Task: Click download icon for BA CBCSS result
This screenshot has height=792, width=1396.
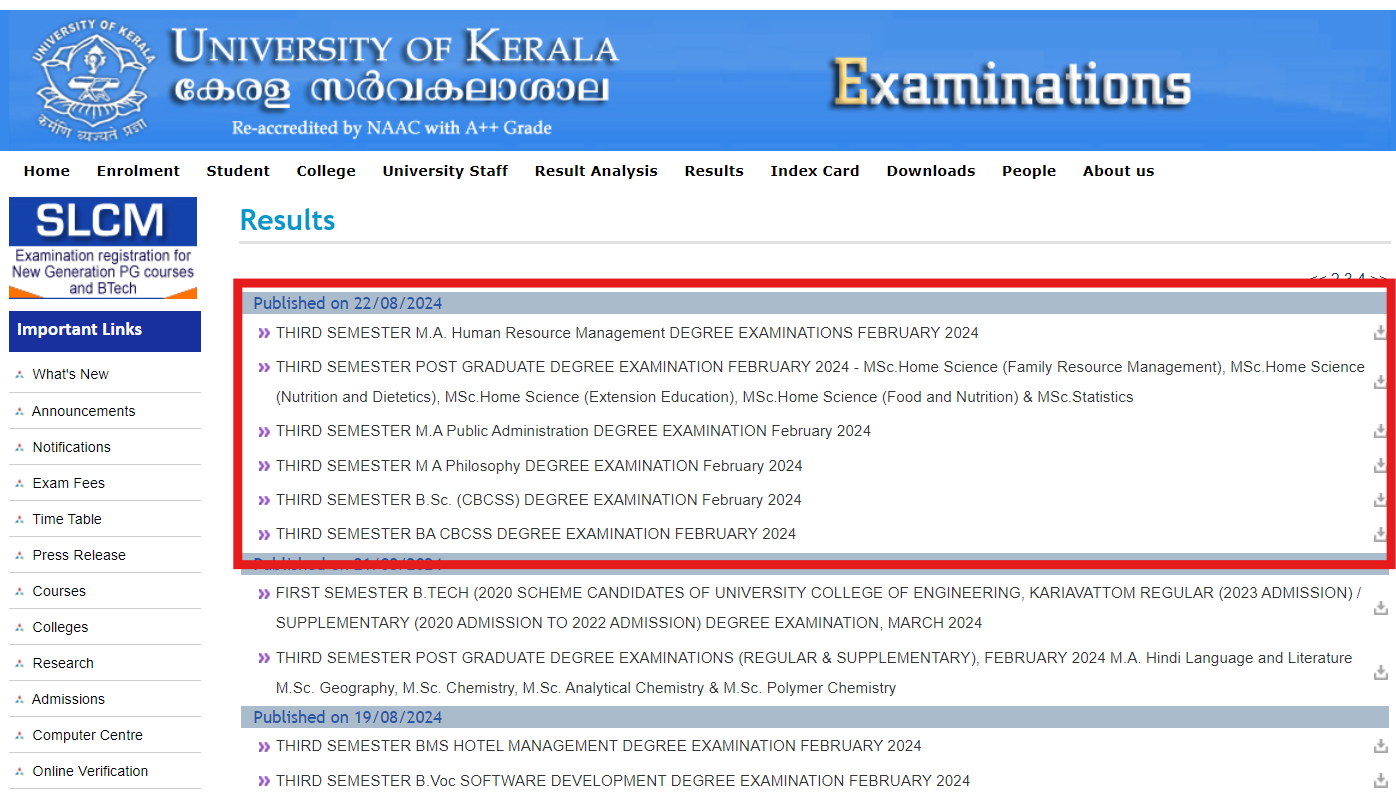Action: coord(1380,534)
